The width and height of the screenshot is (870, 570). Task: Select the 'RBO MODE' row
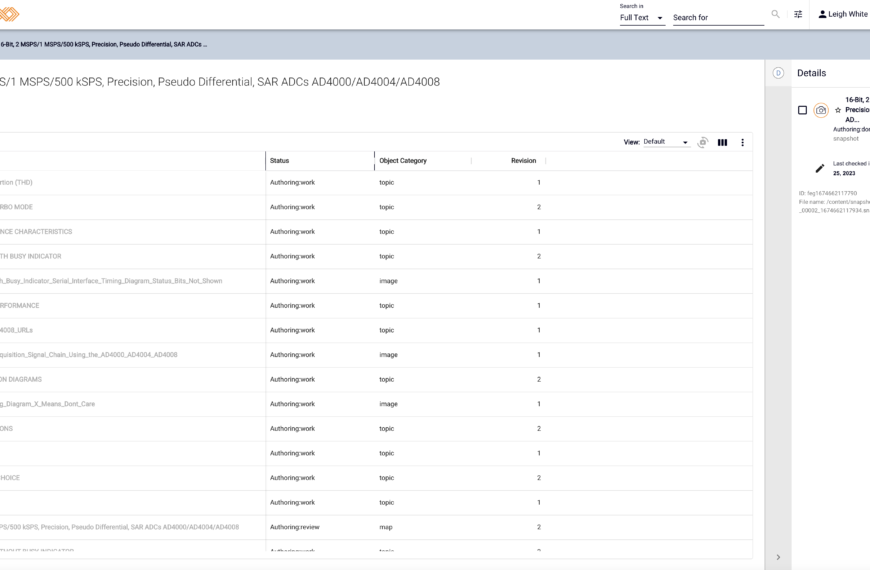(x=376, y=207)
